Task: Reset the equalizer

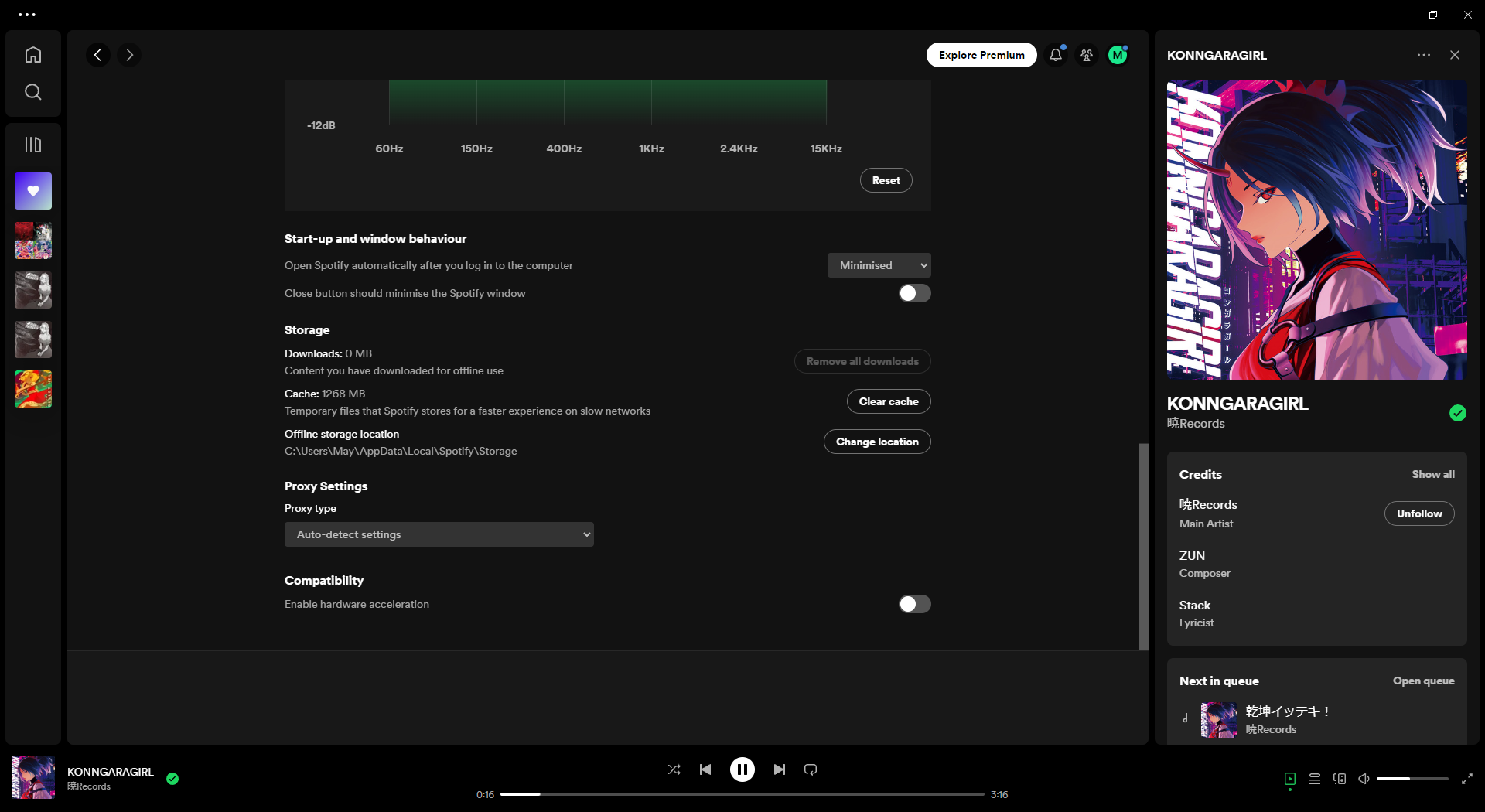Action: click(886, 180)
